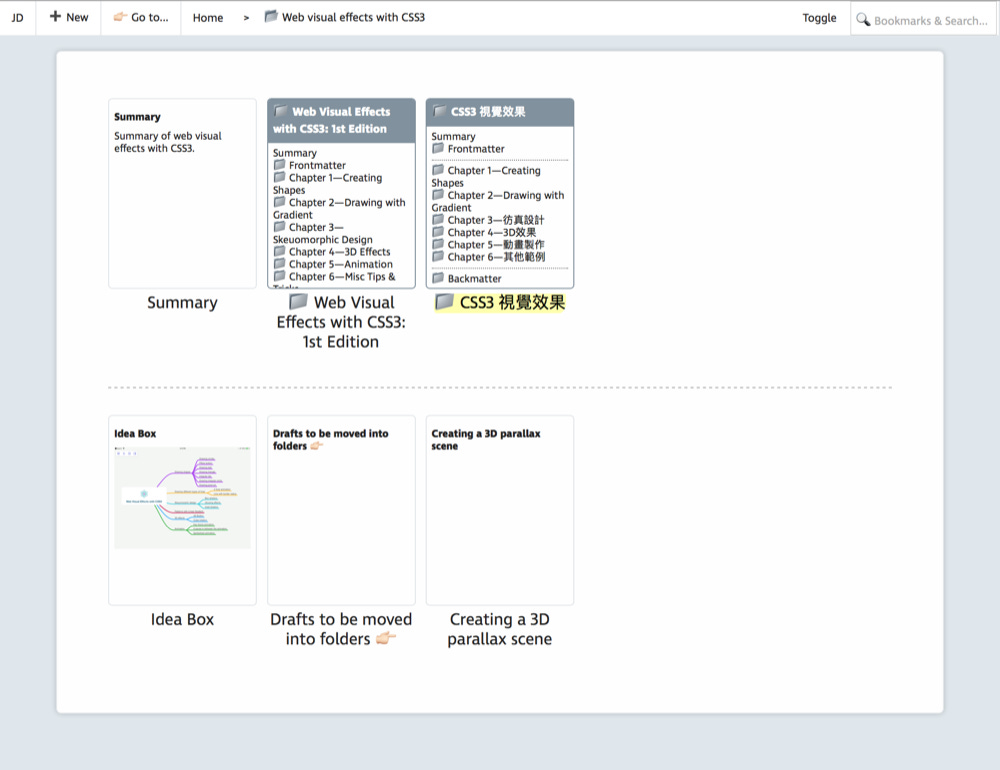Open the Summary card thumbnail

(182, 193)
